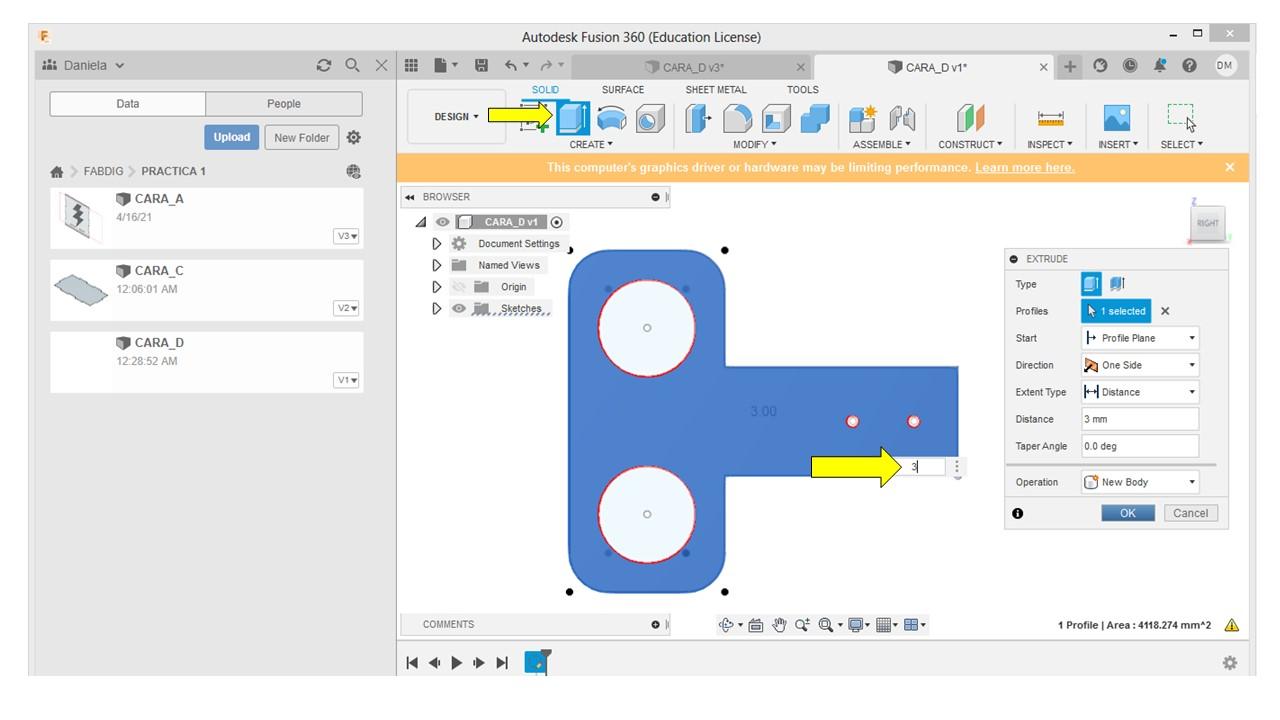Select the Pan hand tool
This screenshot has height=720, width=1280.
pos(780,625)
